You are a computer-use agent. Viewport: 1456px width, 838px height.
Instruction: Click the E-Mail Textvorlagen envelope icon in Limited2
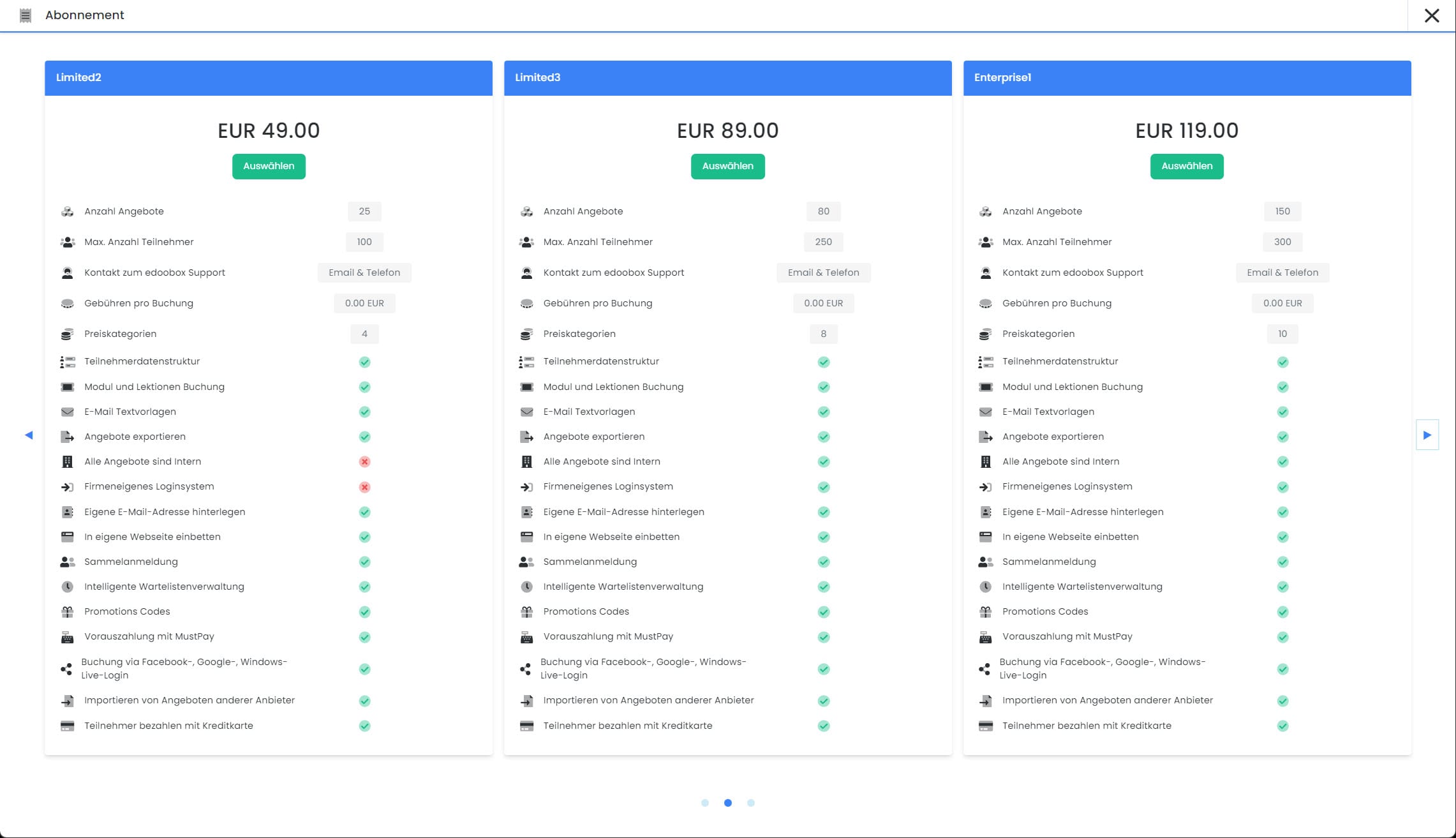click(x=67, y=412)
